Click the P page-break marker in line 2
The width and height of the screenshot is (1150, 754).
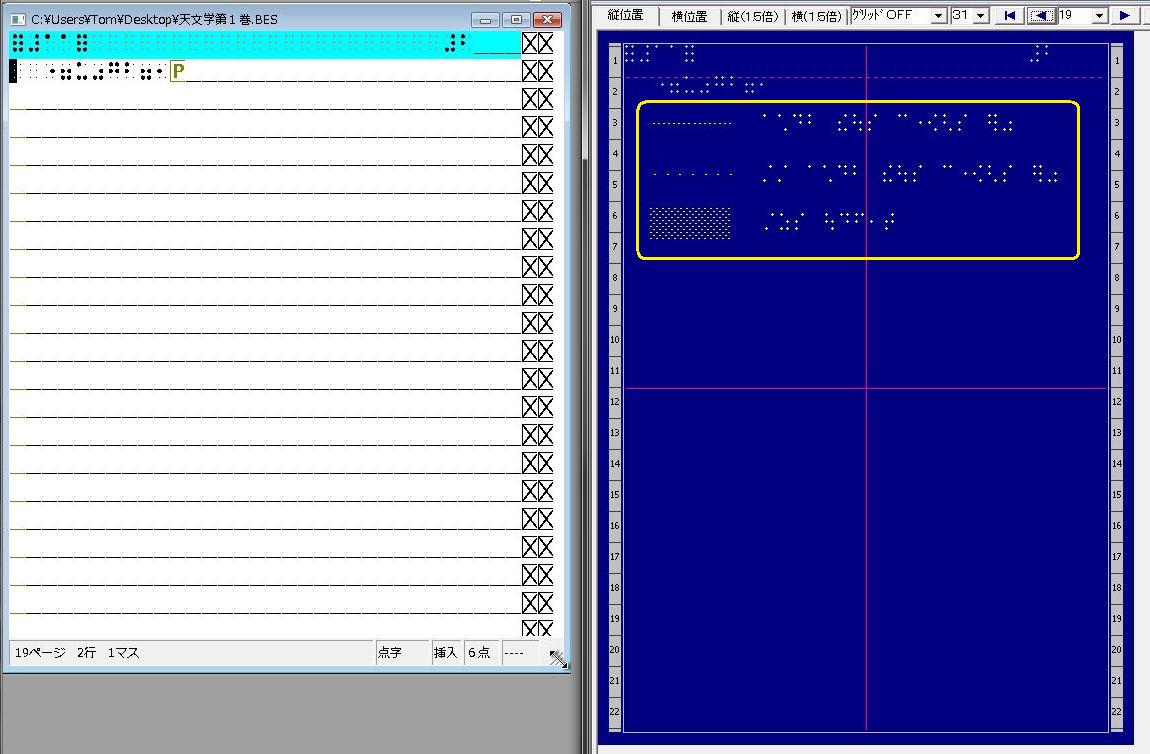coord(178,71)
